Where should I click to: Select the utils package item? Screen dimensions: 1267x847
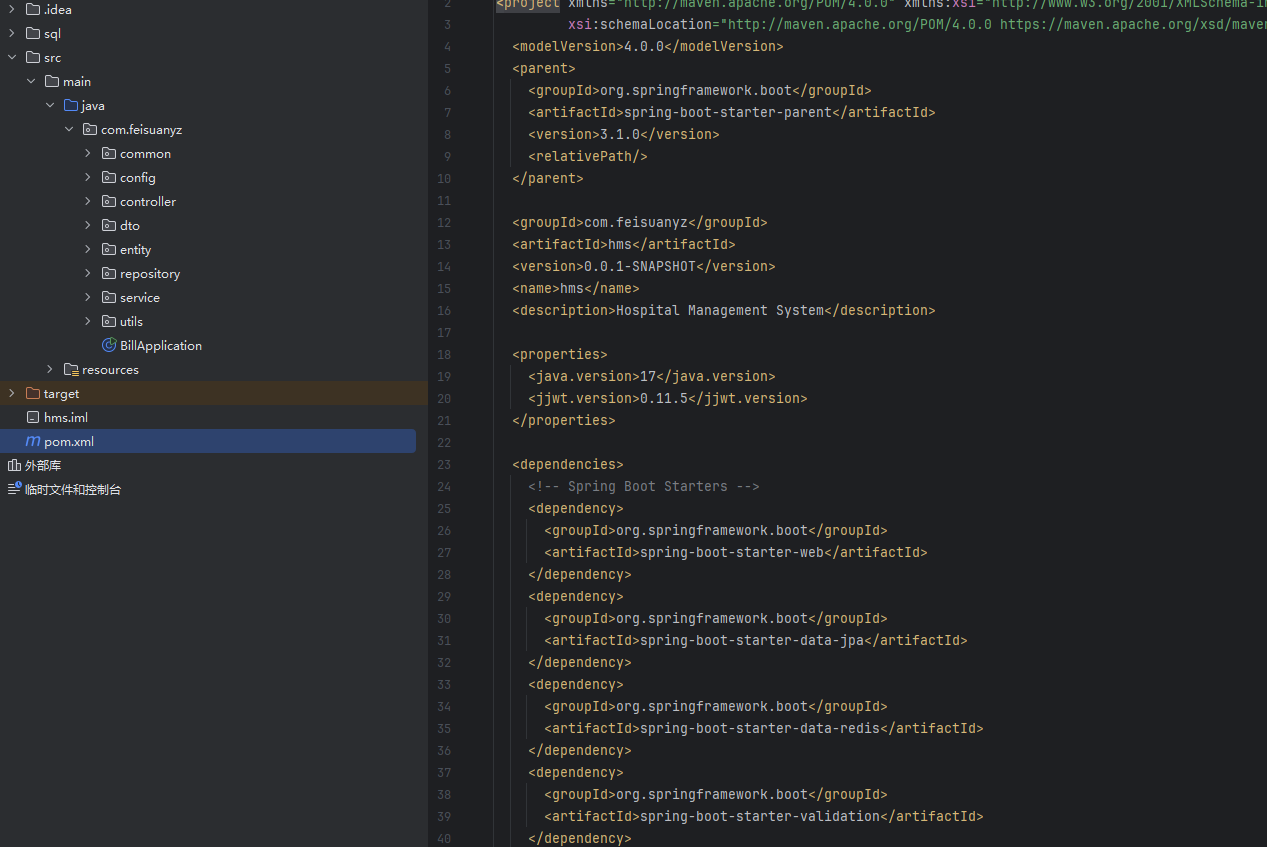click(131, 321)
